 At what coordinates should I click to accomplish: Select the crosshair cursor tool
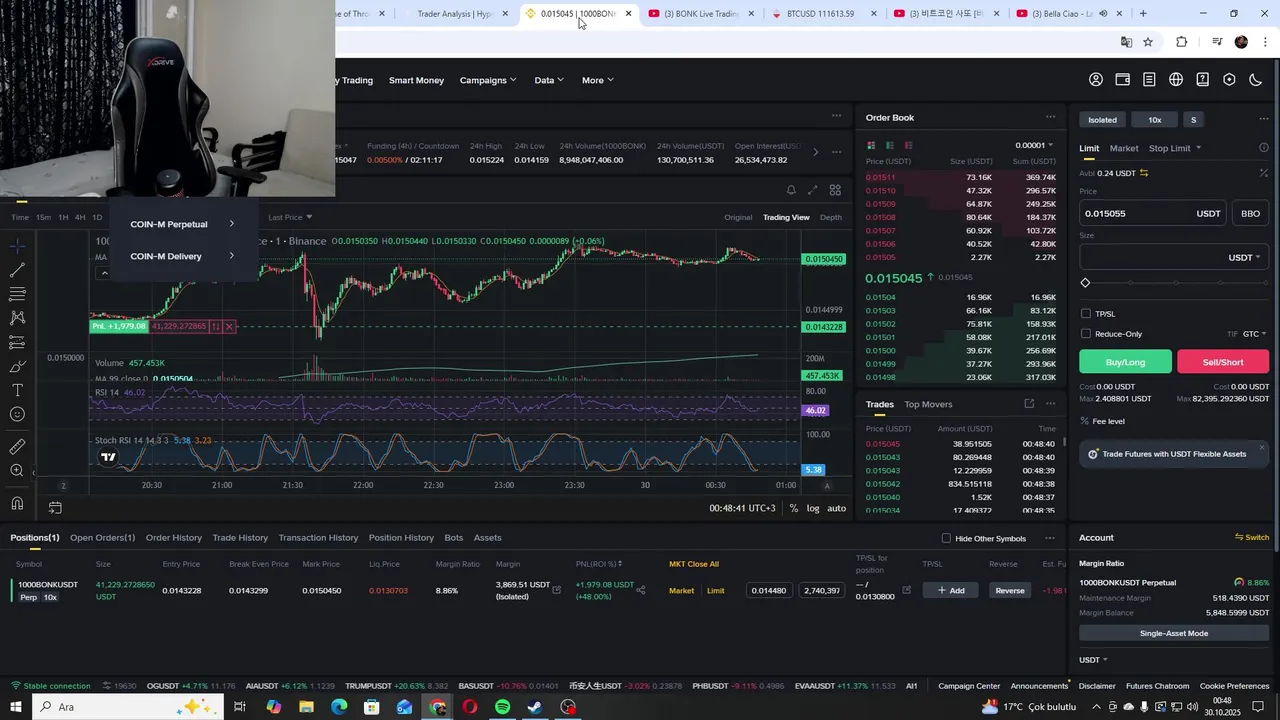coord(17,246)
